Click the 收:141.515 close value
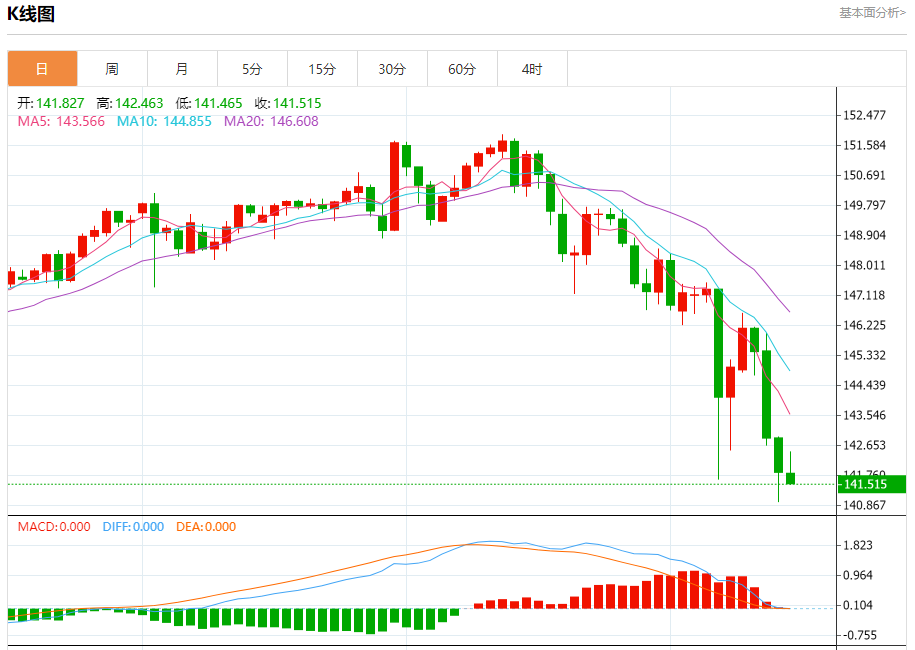Image resolution: width=915 pixels, height=650 pixels. click(288, 103)
